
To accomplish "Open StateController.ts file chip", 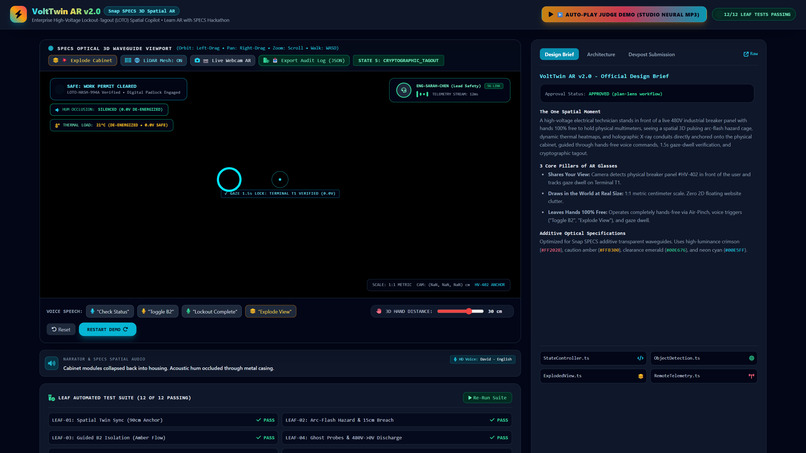I will pos(593,358).
